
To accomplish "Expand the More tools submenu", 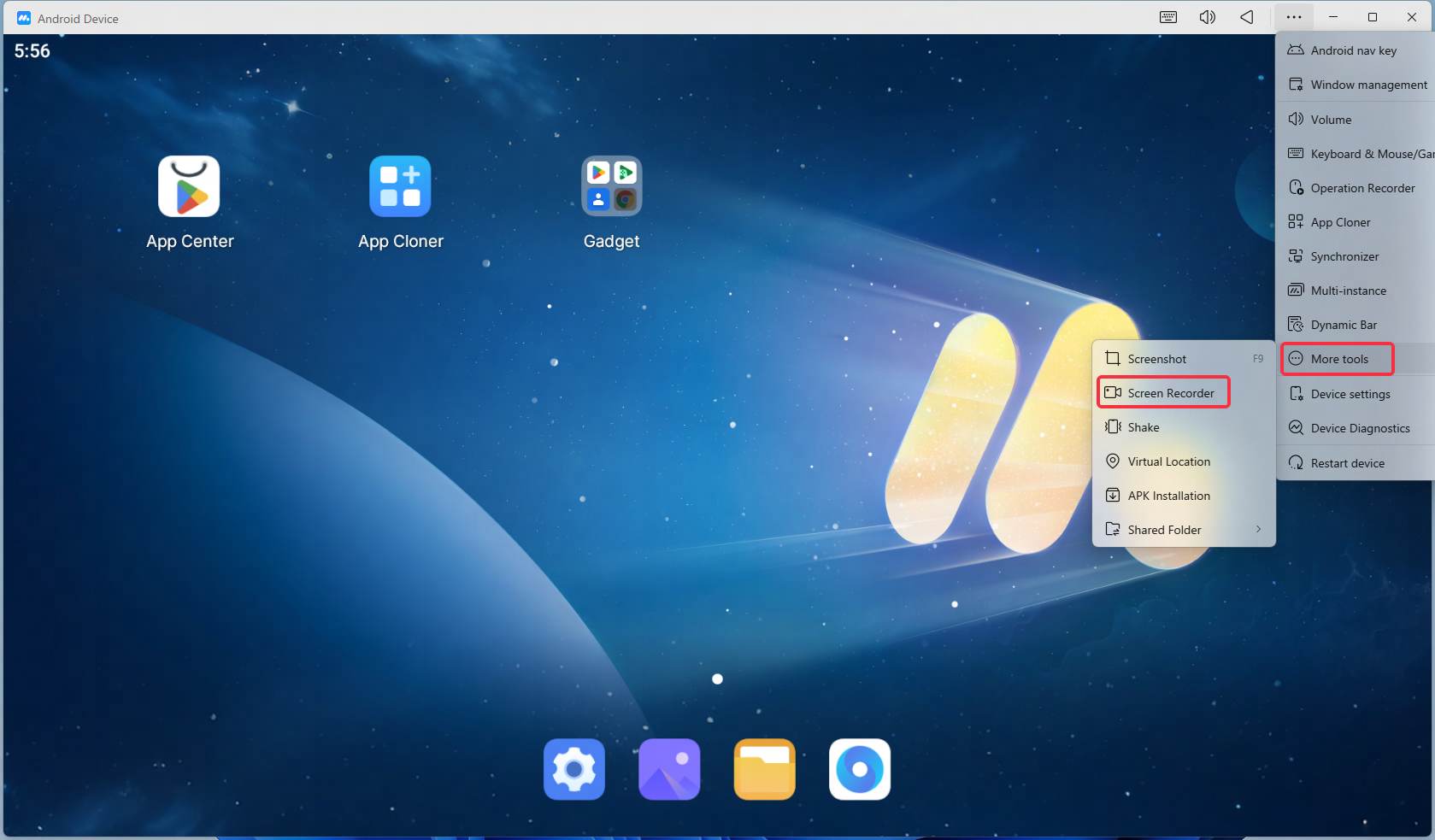I will coord(1356,359).
